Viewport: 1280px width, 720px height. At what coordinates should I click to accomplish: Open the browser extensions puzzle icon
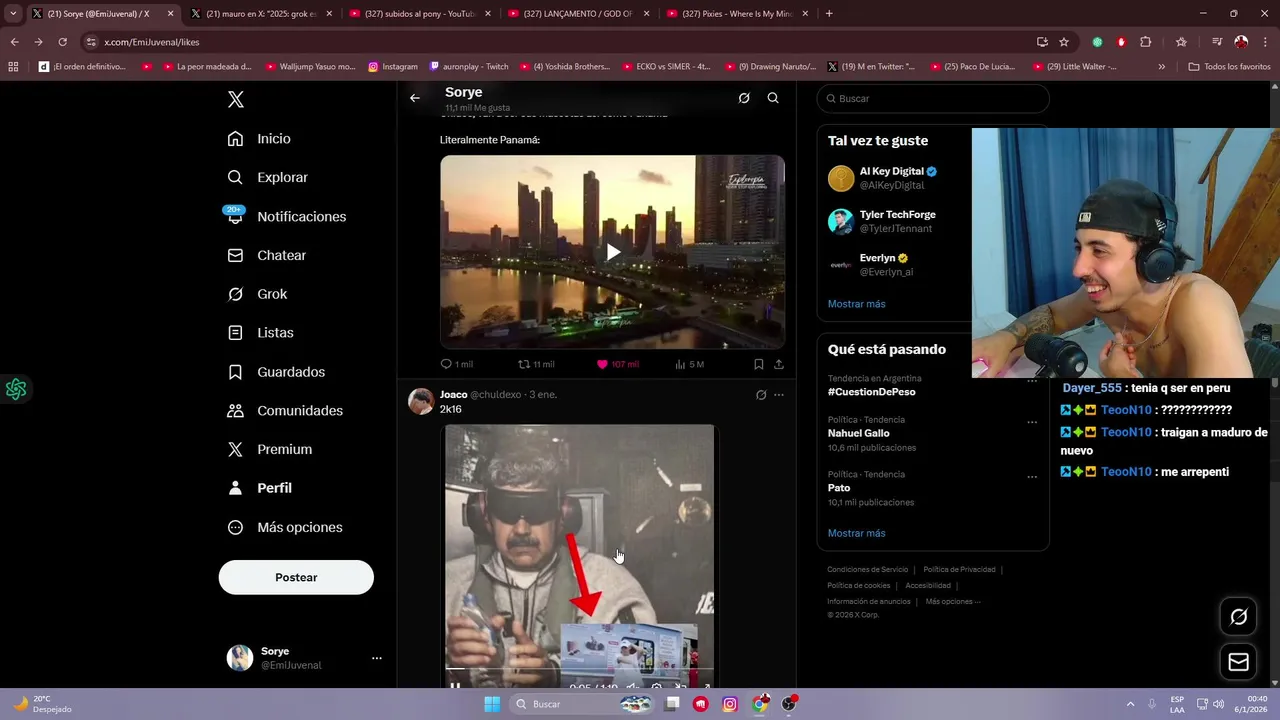pyautogui.click(x=1146, y=42)
